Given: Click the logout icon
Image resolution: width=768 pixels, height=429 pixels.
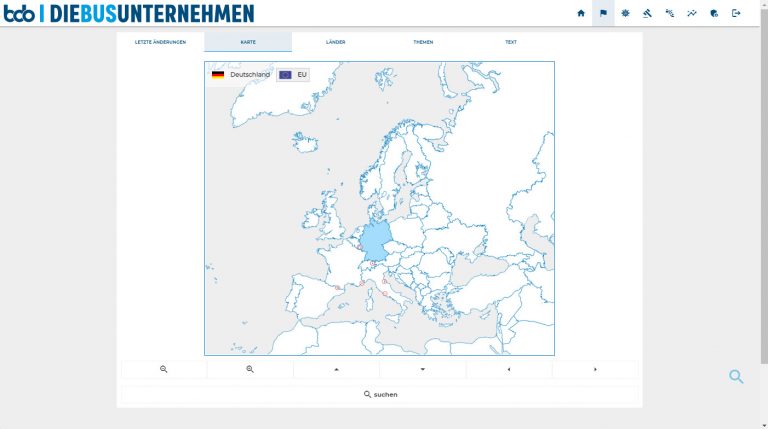Looking at the screenshot, I should [736, 13].
